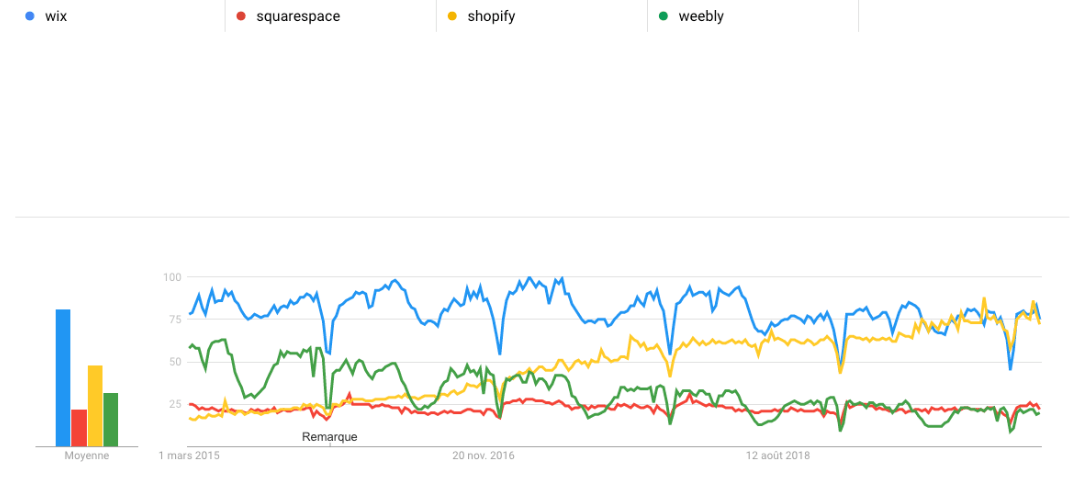1071x492 pixels.
Task: Click the green dot beside weebly
Action: 663,16
